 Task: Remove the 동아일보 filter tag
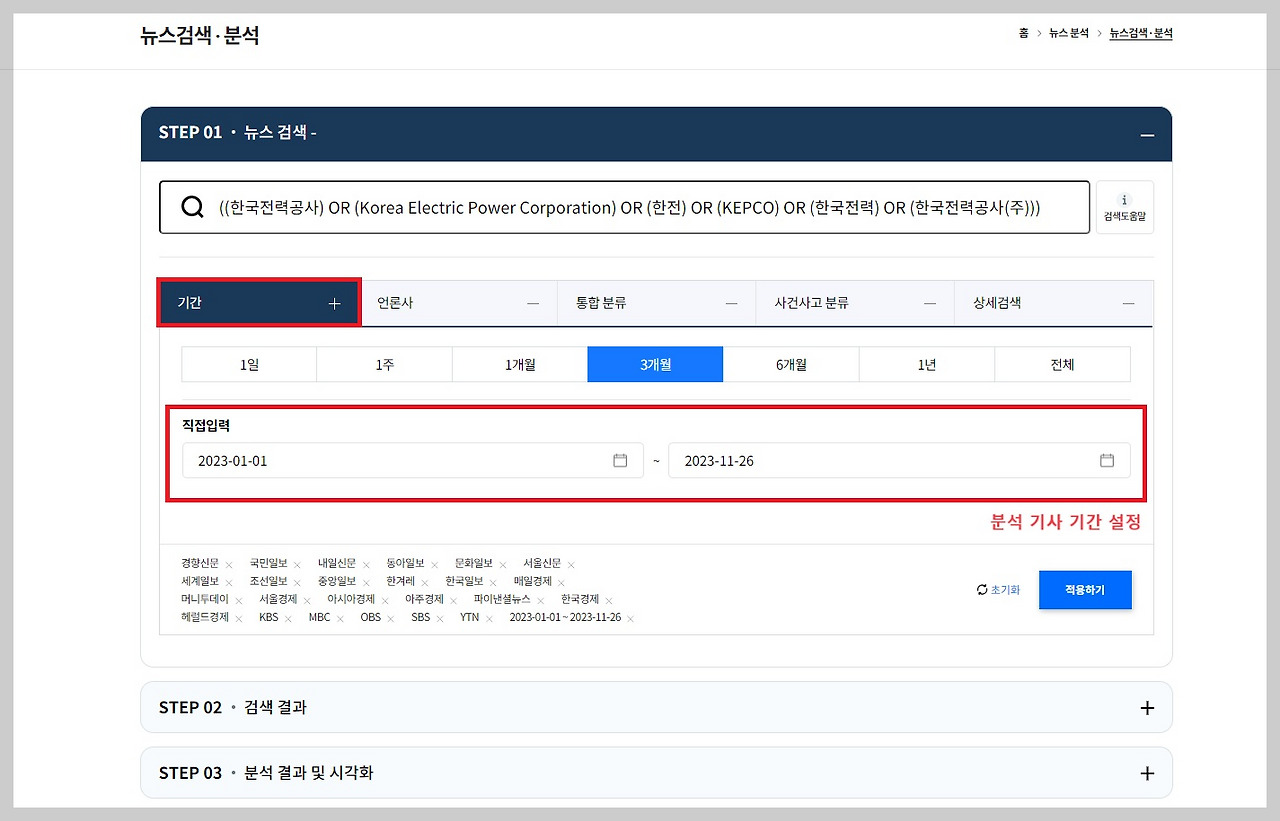(x=434, y=565)
